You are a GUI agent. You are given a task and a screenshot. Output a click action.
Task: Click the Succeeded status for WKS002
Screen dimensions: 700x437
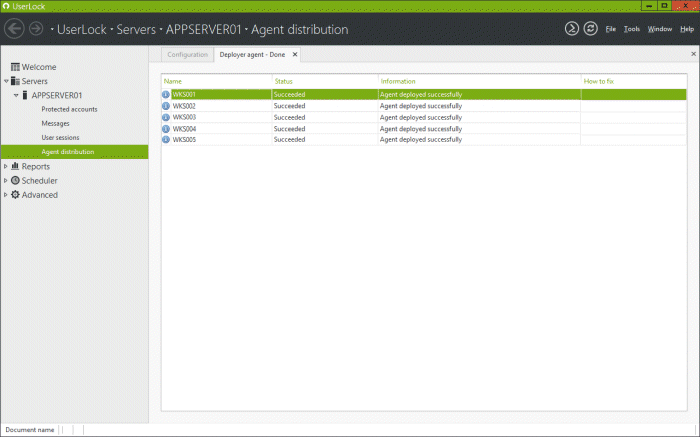click(289, 106)
